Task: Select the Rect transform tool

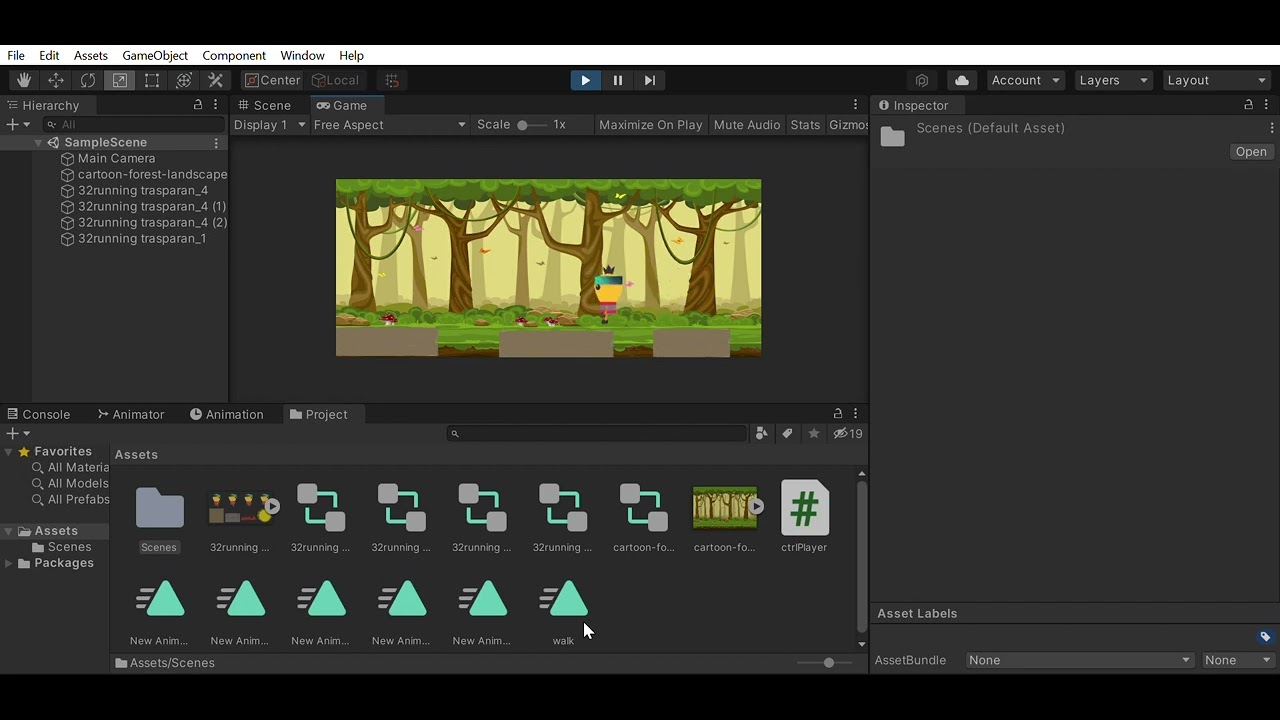Action: tap(152, 80)
